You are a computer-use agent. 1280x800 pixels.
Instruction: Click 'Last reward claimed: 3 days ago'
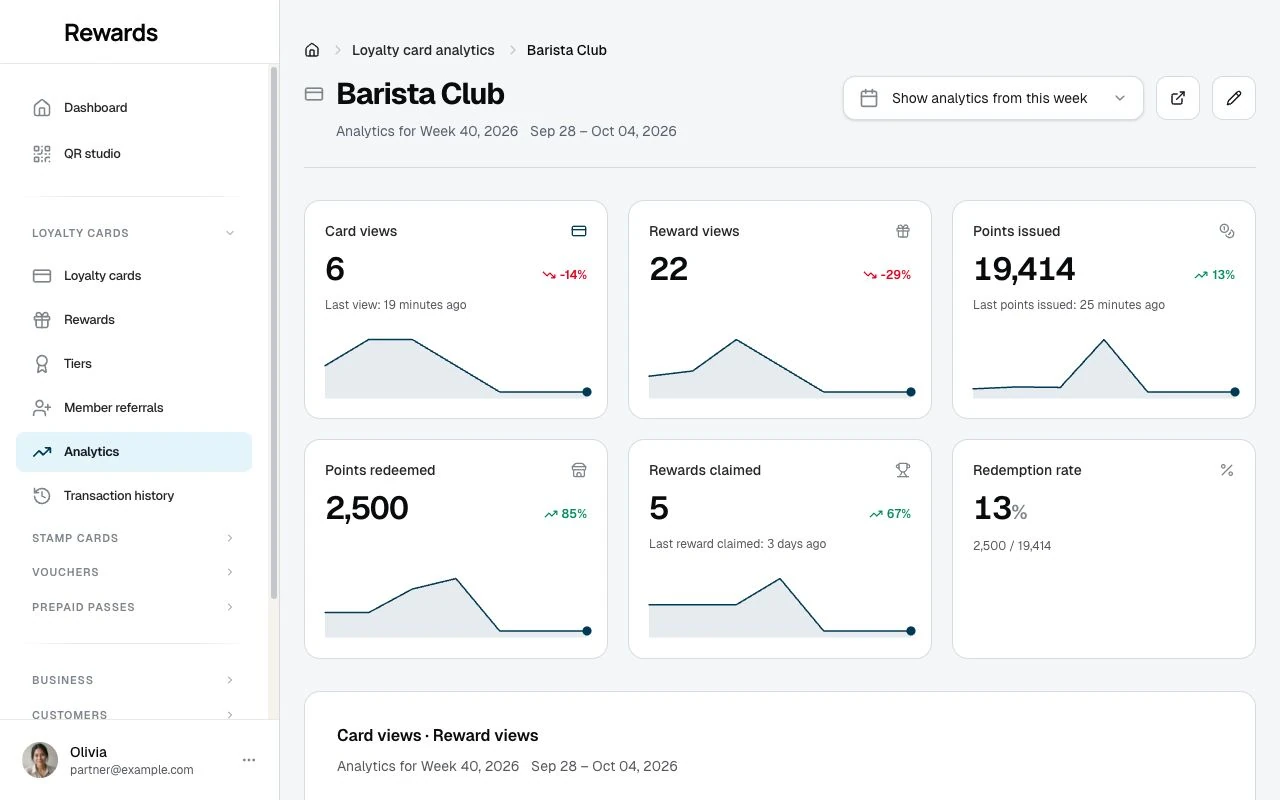coord(737,544)
